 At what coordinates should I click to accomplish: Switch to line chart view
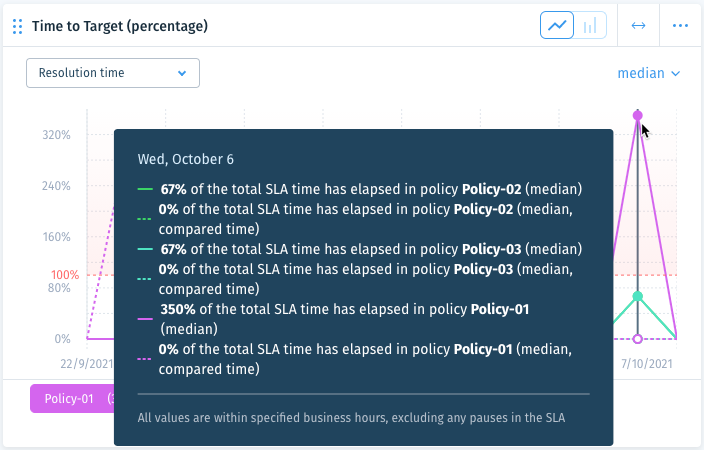click(x=557, y=25)
